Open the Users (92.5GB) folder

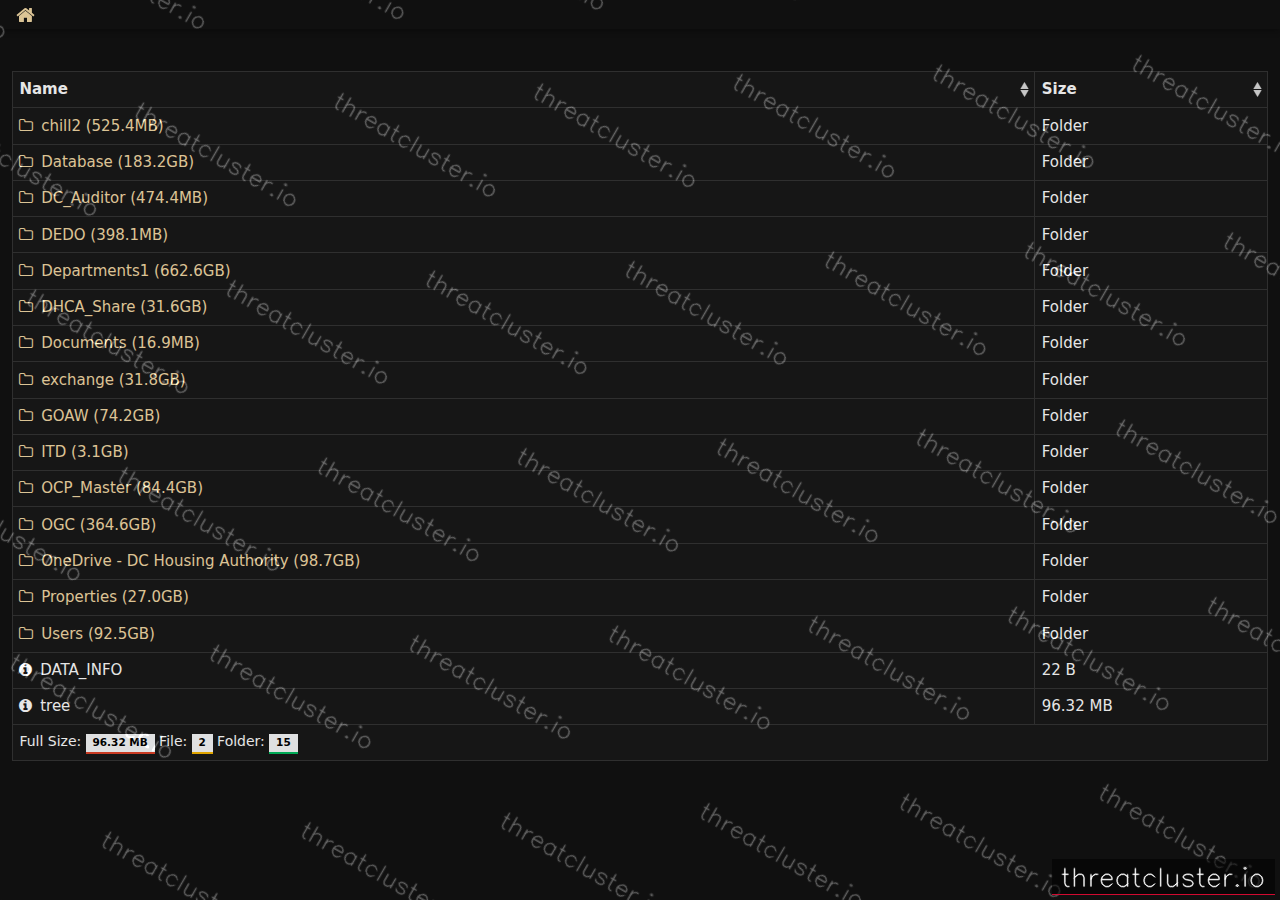97,633
